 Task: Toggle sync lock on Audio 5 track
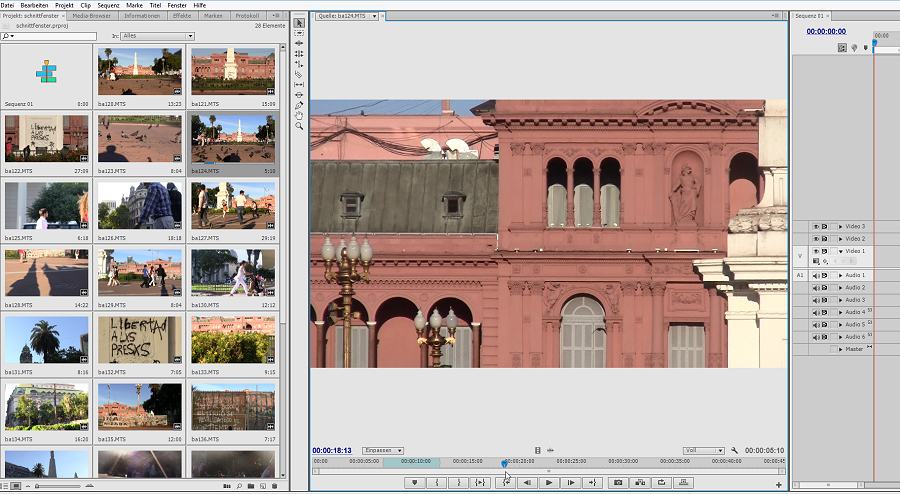pos(825,325)
